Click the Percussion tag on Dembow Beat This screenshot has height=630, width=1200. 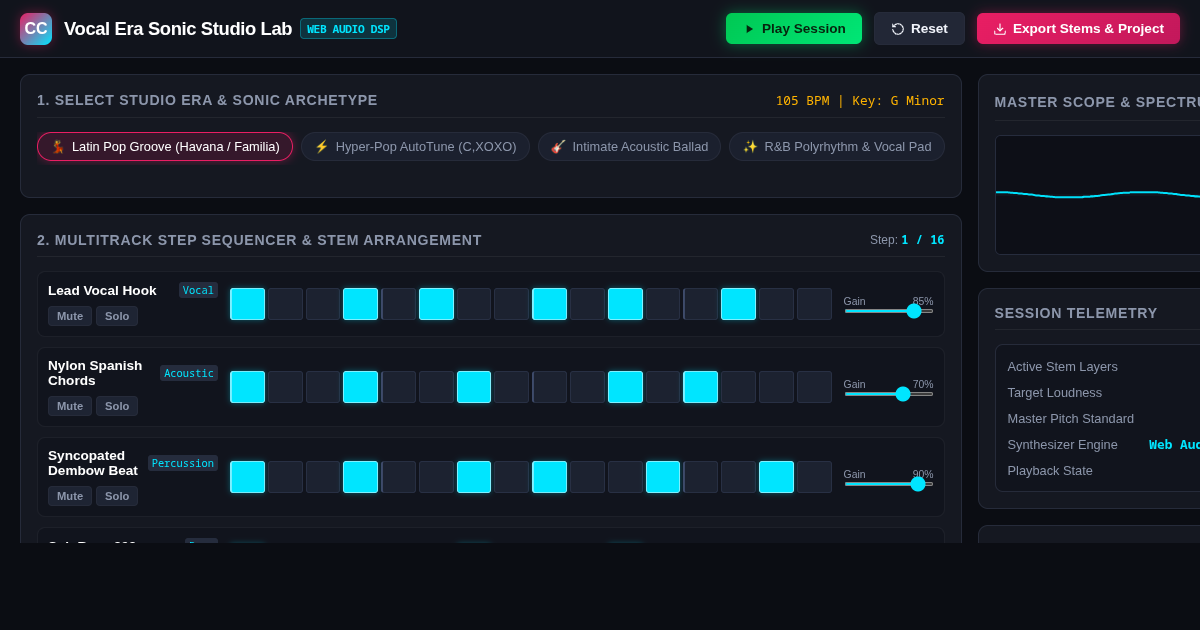183,463
